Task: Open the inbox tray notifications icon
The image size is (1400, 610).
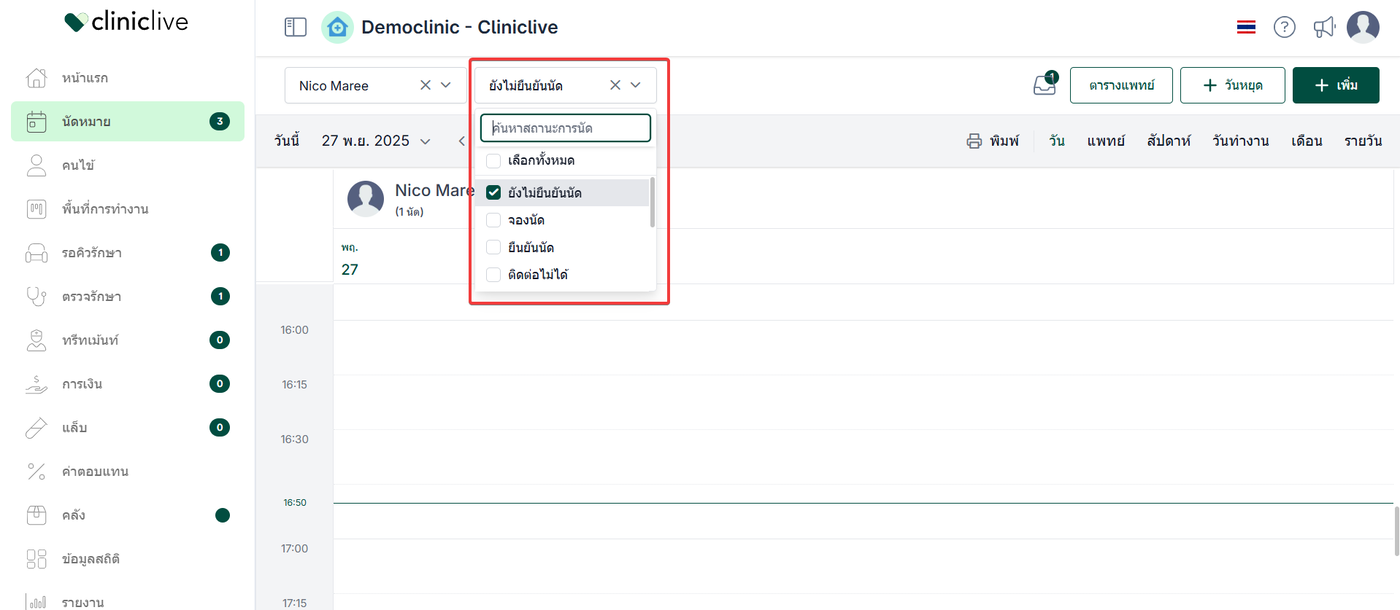Action: tap(1044, 86)
